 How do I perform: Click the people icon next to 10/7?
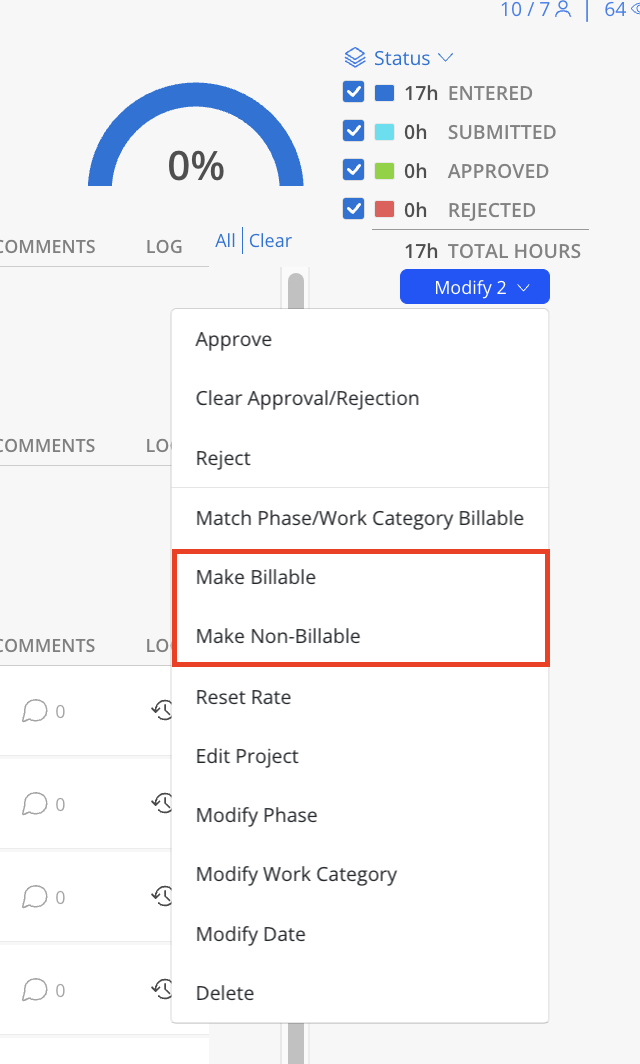(563, 9)
